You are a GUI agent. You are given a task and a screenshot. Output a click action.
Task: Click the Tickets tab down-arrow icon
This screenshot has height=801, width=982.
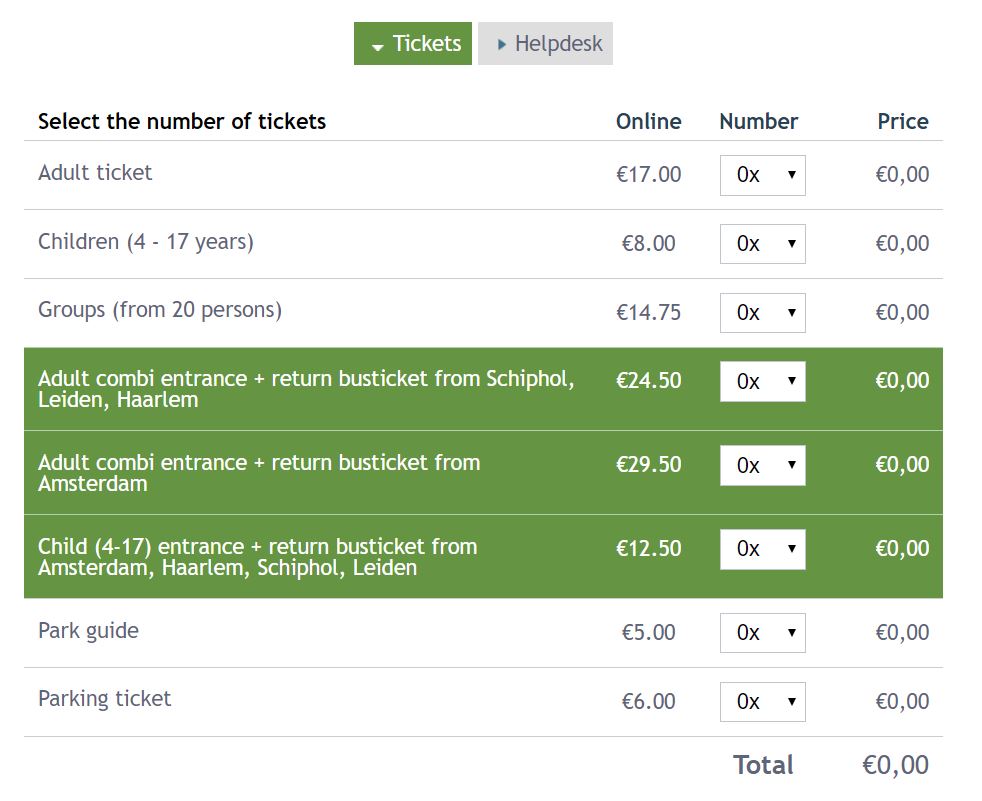(377, 47)
